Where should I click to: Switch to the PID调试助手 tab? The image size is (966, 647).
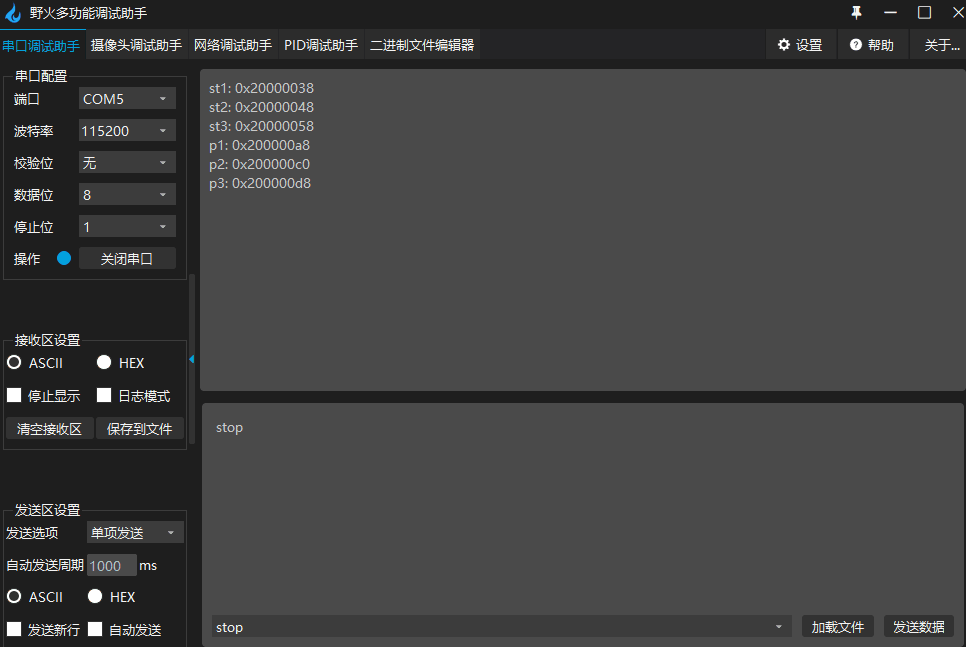point(321,45)
